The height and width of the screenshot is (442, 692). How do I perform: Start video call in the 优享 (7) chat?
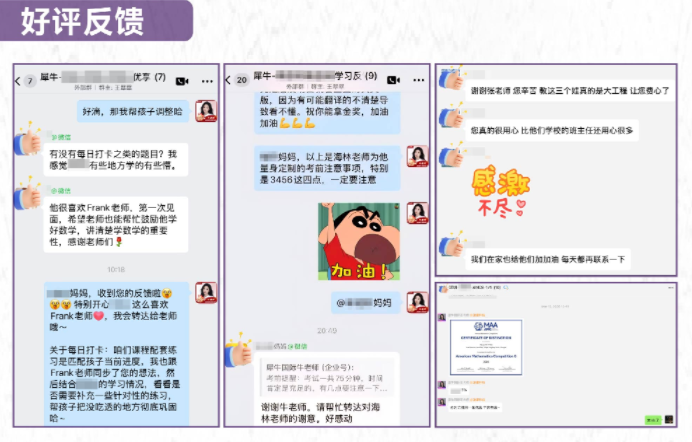point(182,81)
